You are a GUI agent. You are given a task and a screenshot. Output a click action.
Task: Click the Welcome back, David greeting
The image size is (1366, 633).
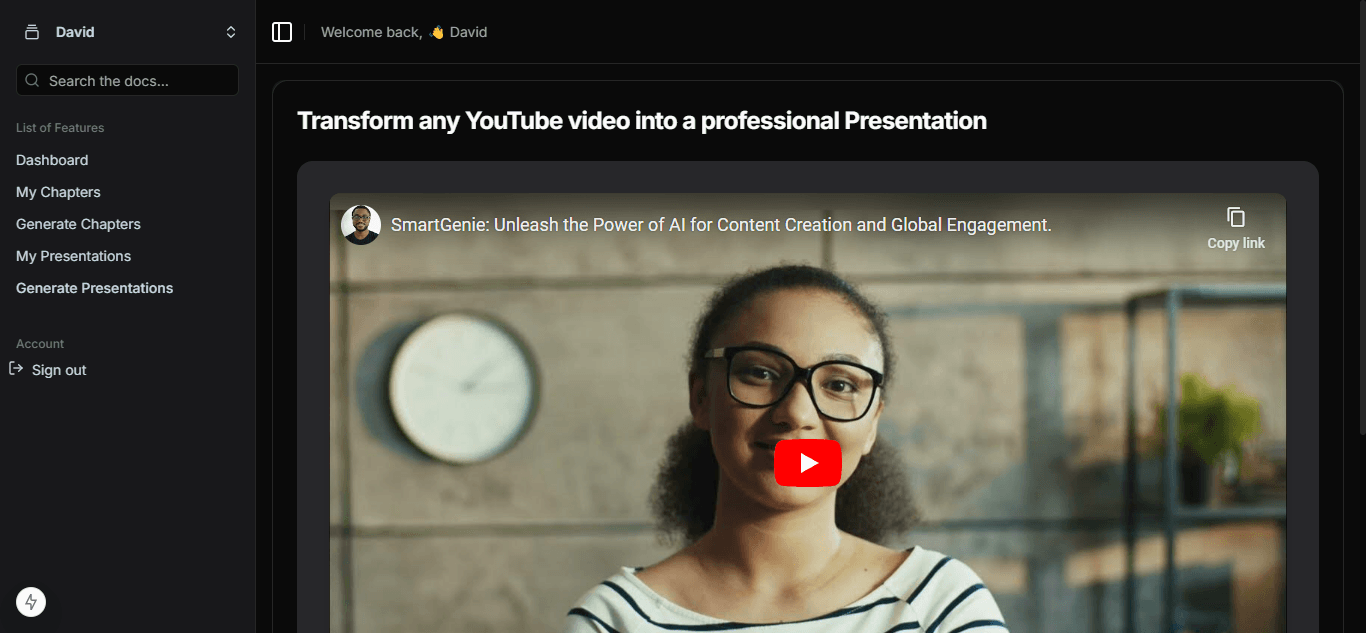(x=404, y=32)
